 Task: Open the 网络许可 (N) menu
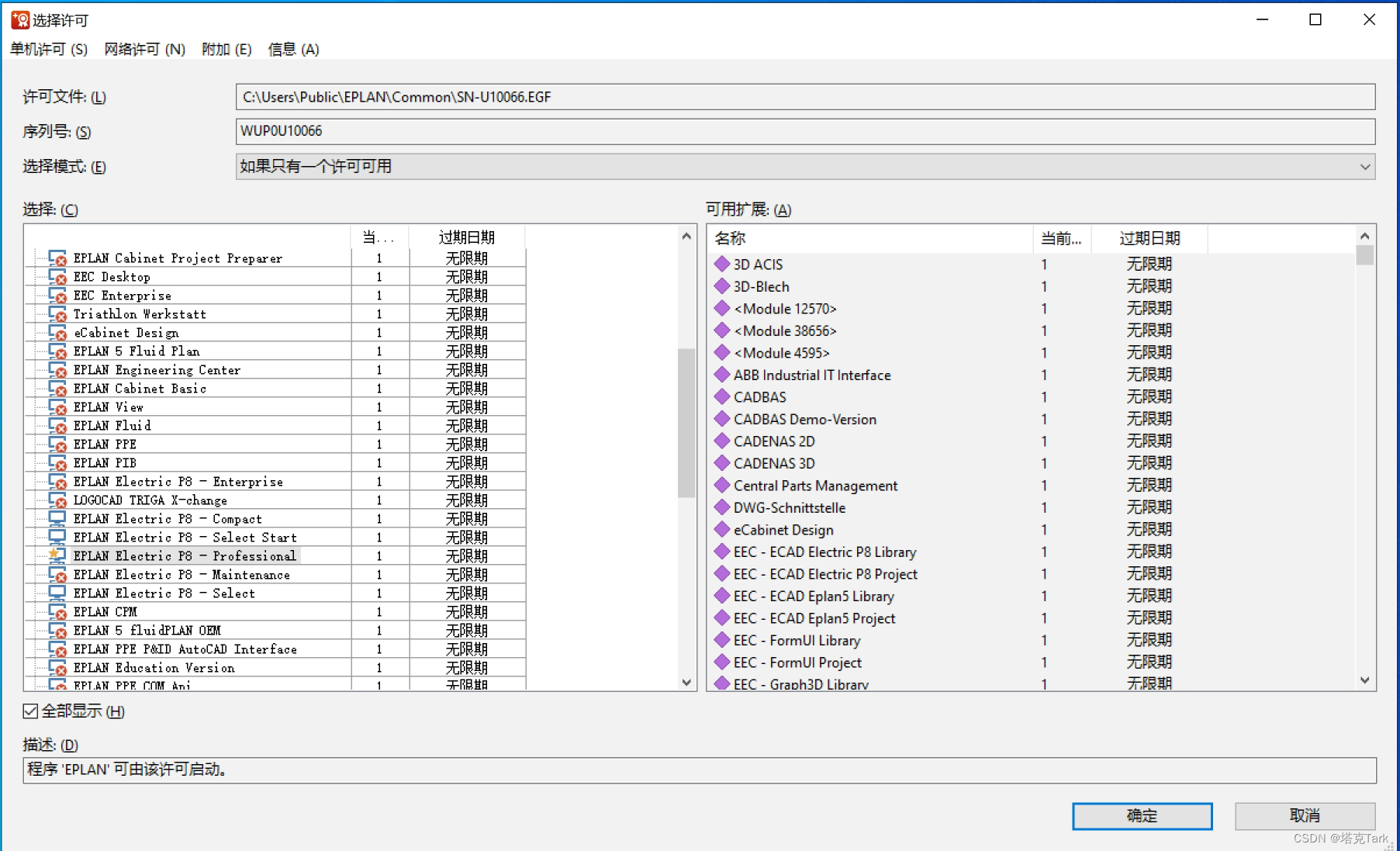click(145, 49)
